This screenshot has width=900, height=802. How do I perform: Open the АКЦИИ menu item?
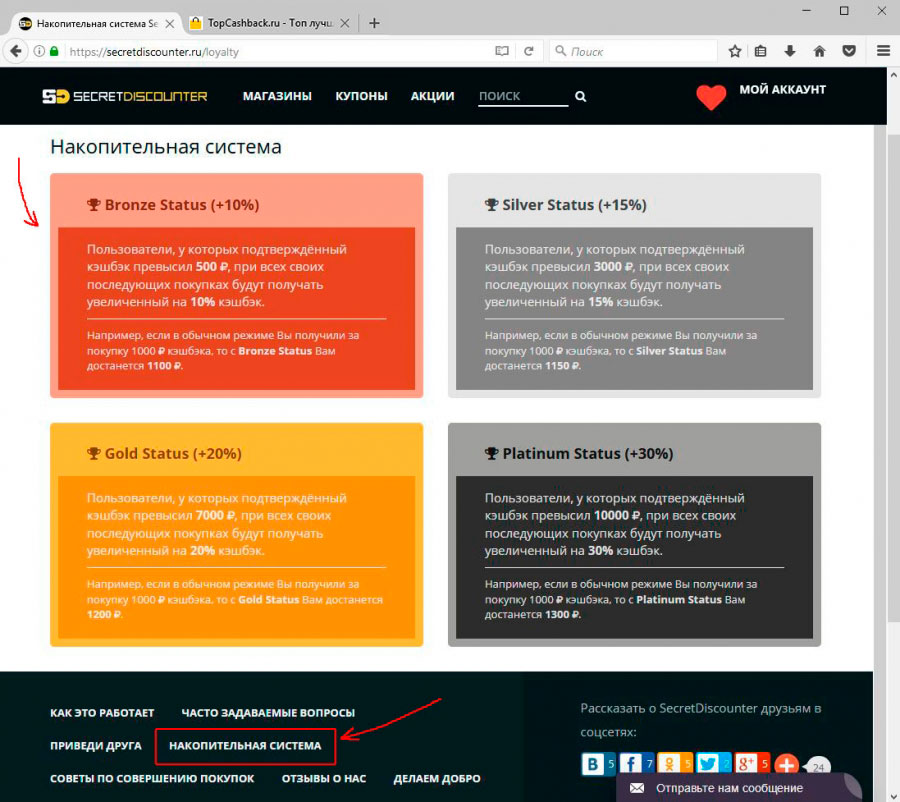[432, 96]
